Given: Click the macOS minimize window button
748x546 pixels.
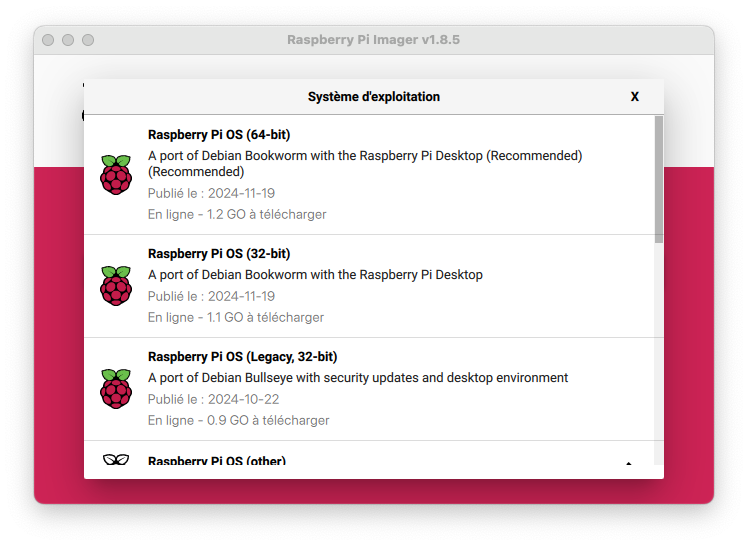Looking at the screenshot, I should point(68,40).
